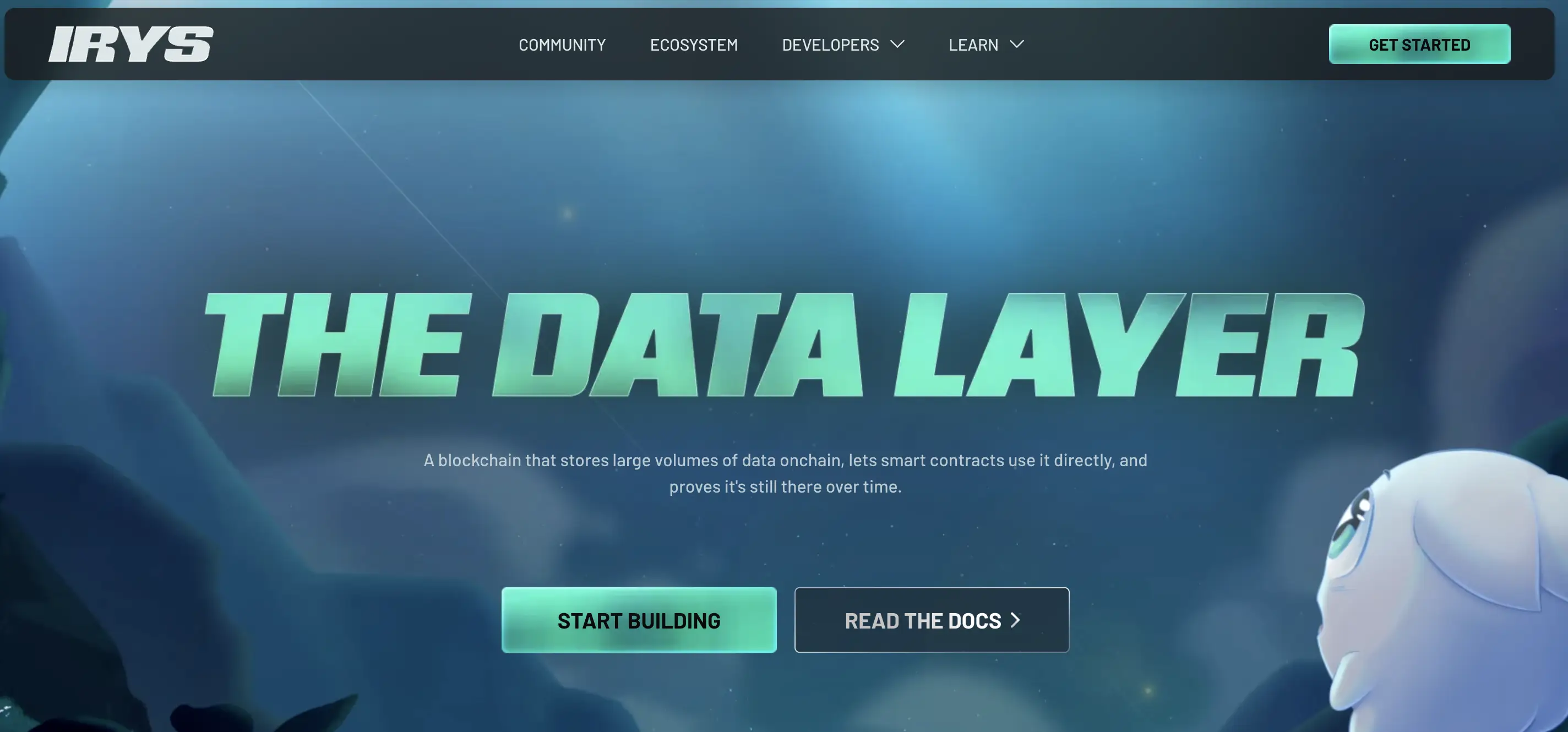Open the Learn menu label
Image resolution: width=1568 pixels, height=732 pixels.
pos(973,45)
